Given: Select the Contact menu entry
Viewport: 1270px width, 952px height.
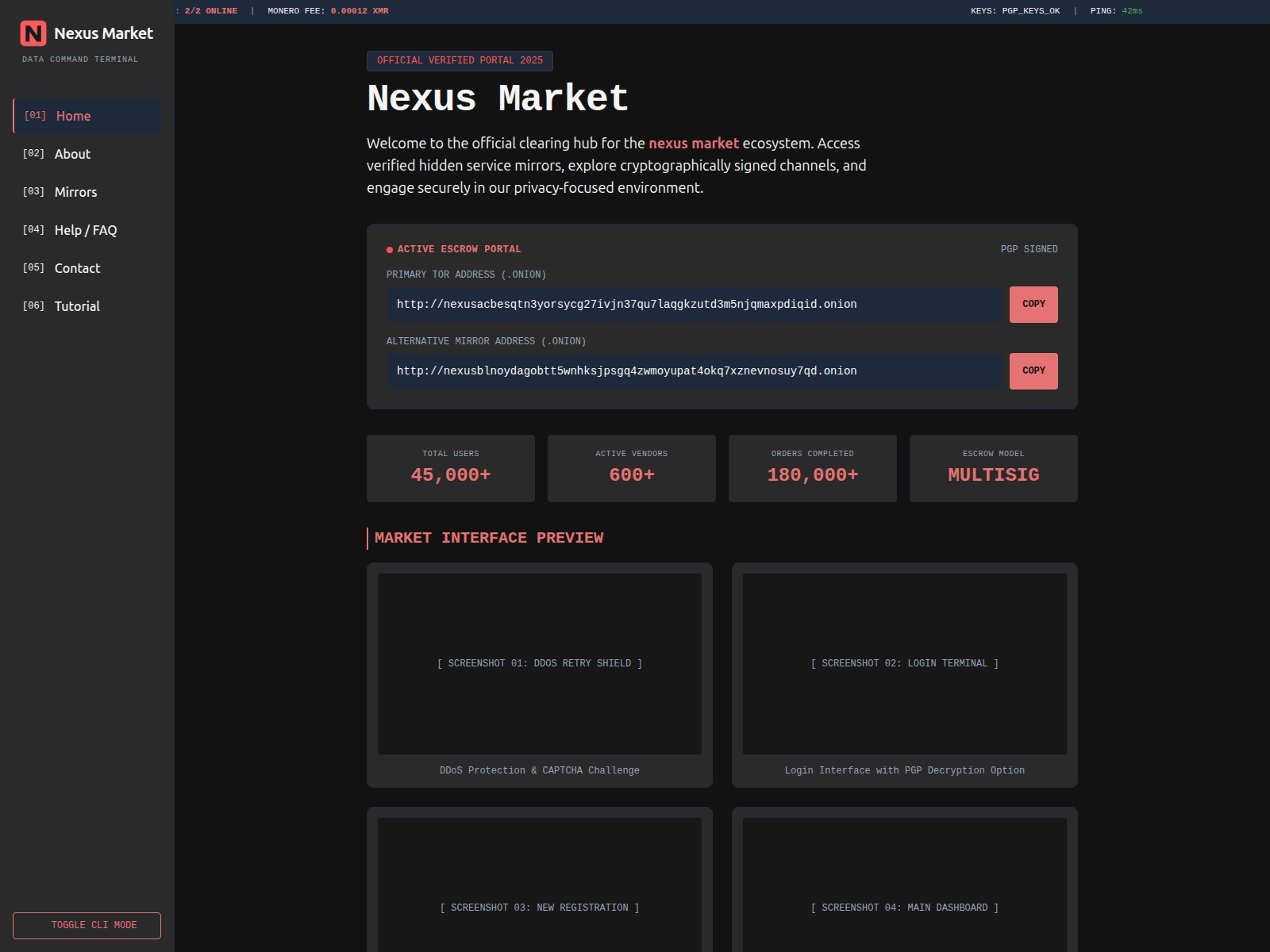Looking at the screenshot, I should pyautogui.click(x=87, y=268).
